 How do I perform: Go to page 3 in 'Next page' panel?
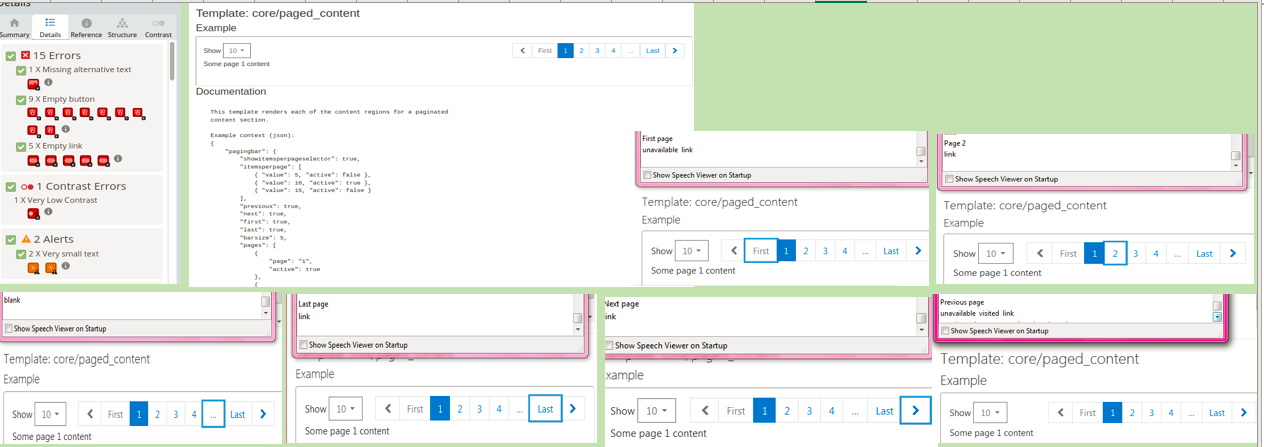pos(809,410)
